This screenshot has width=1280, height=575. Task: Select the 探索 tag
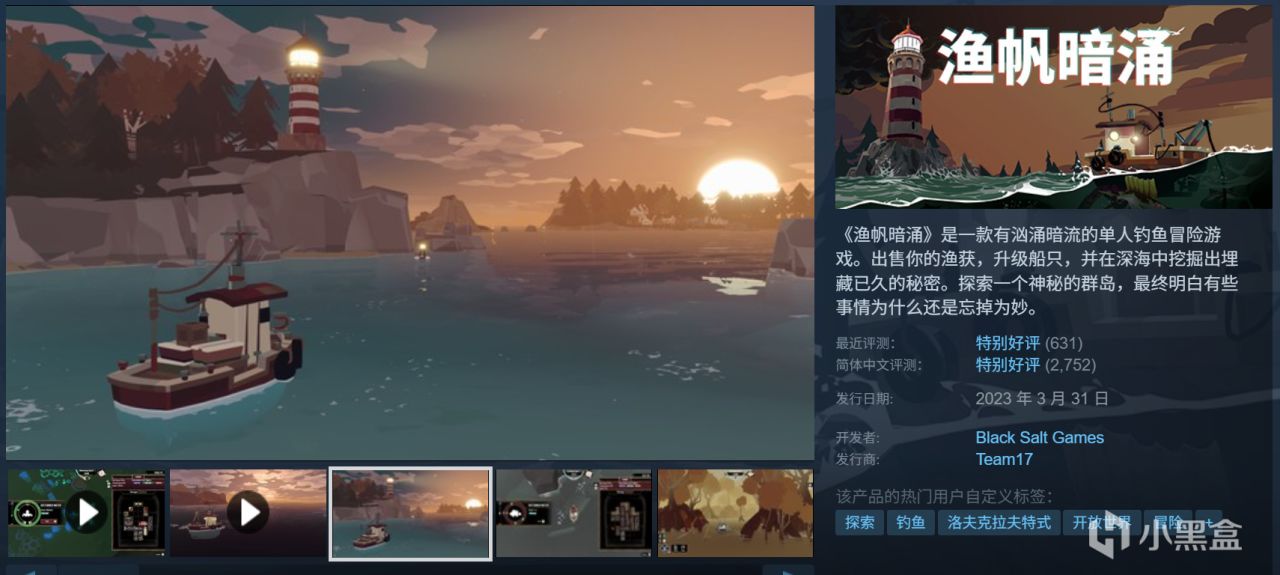pos(859,522)
